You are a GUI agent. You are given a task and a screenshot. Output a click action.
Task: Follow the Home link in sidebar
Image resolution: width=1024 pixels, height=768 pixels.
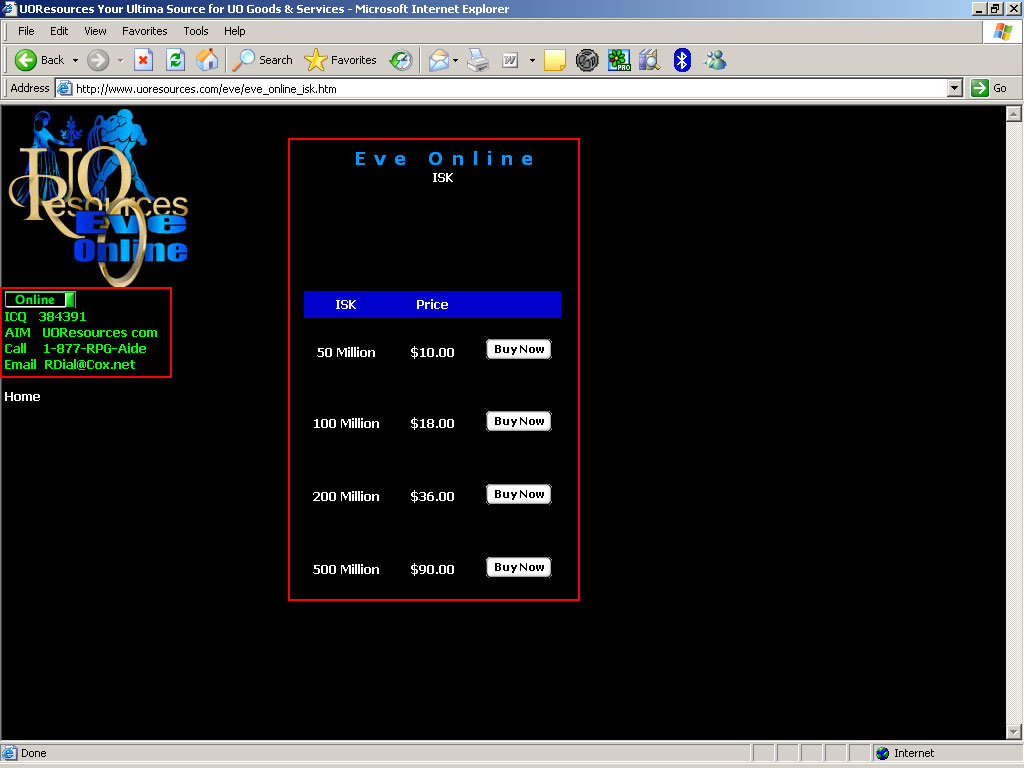coord(22,396)
